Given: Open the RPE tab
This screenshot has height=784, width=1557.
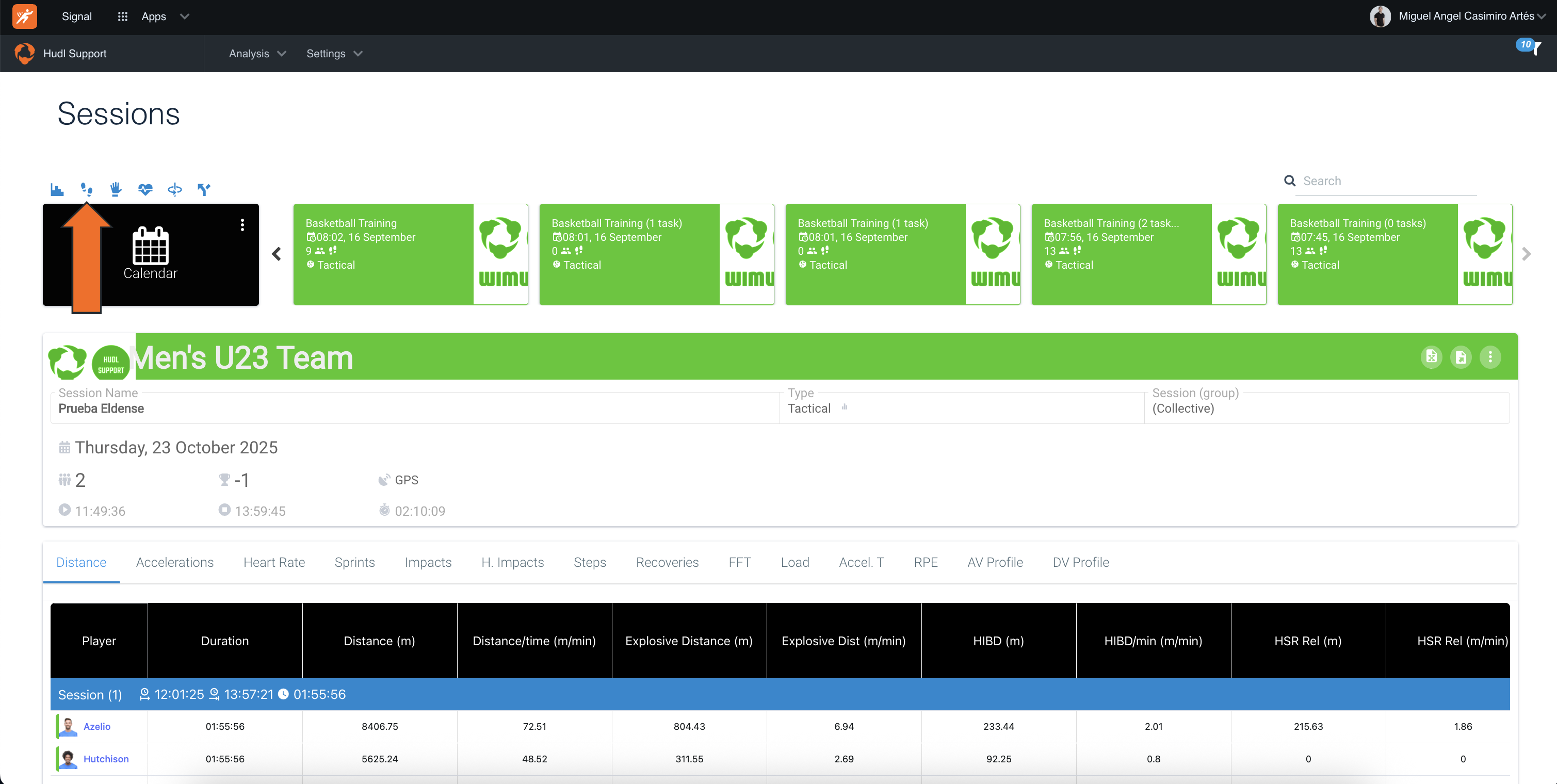Looking at the screenshot, I should [926, 562].
